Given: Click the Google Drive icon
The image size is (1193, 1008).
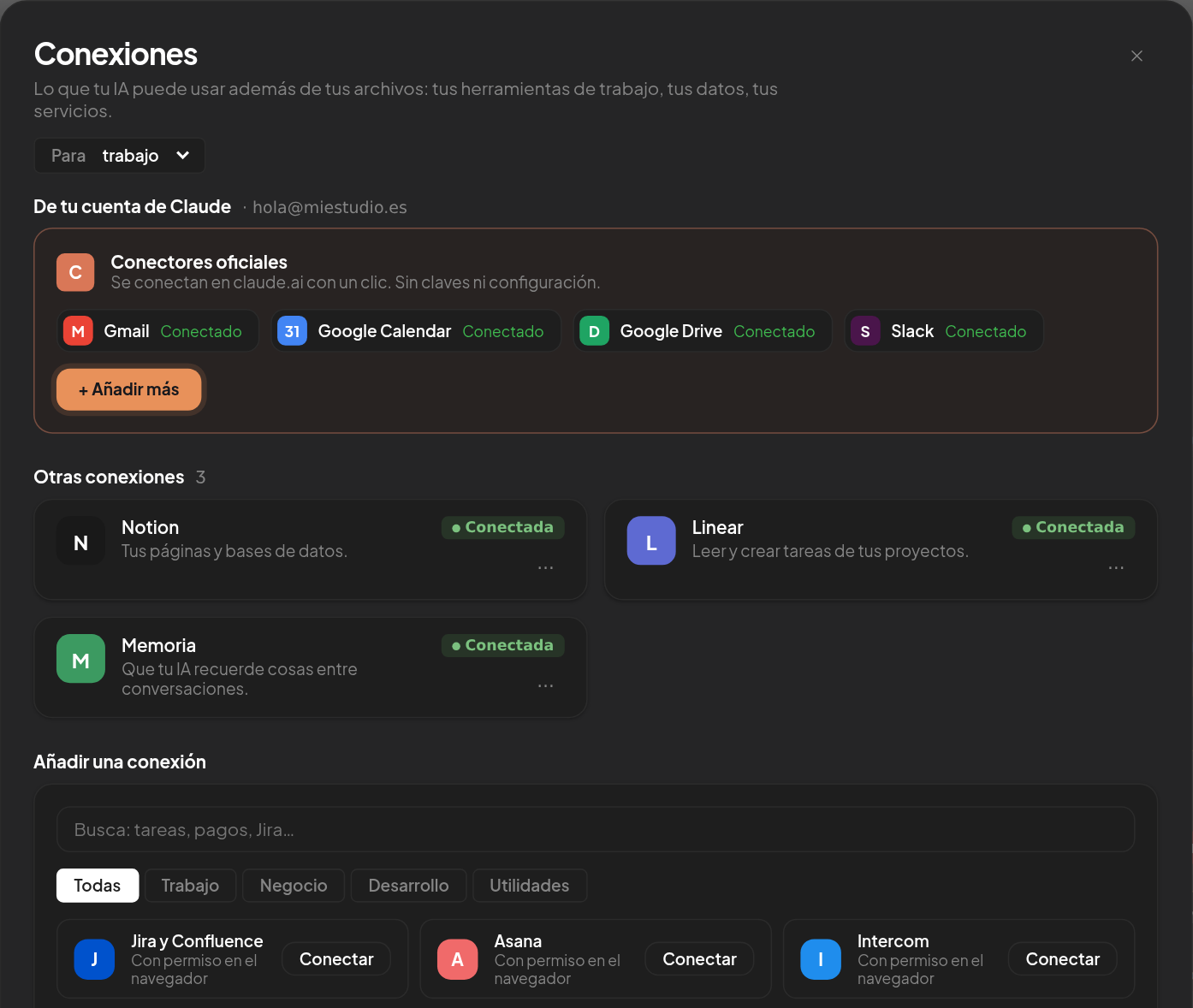Looking at the screenshot, I should [x=594, y=331].
